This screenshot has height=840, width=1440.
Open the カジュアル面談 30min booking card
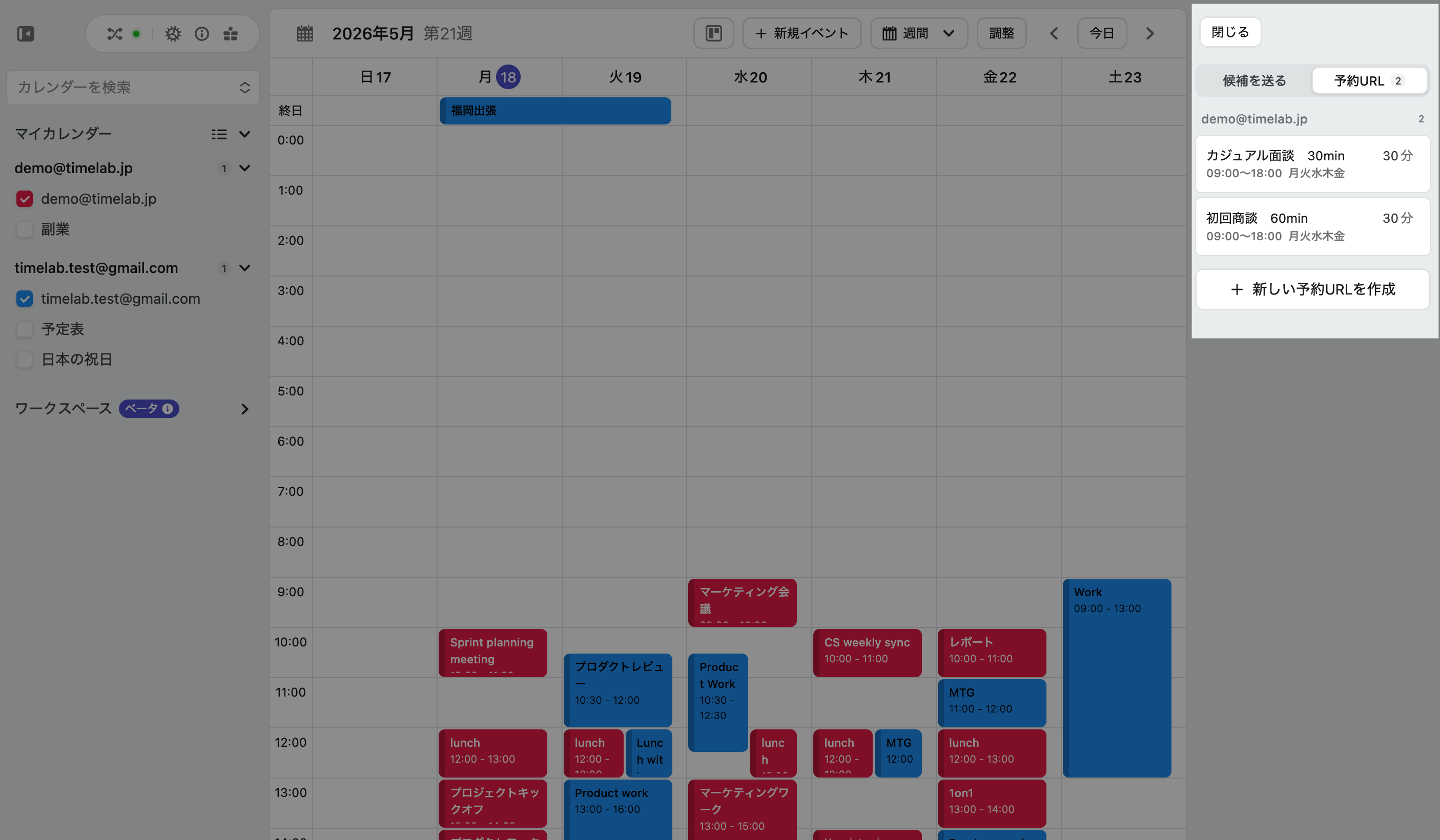(1312, 164)
